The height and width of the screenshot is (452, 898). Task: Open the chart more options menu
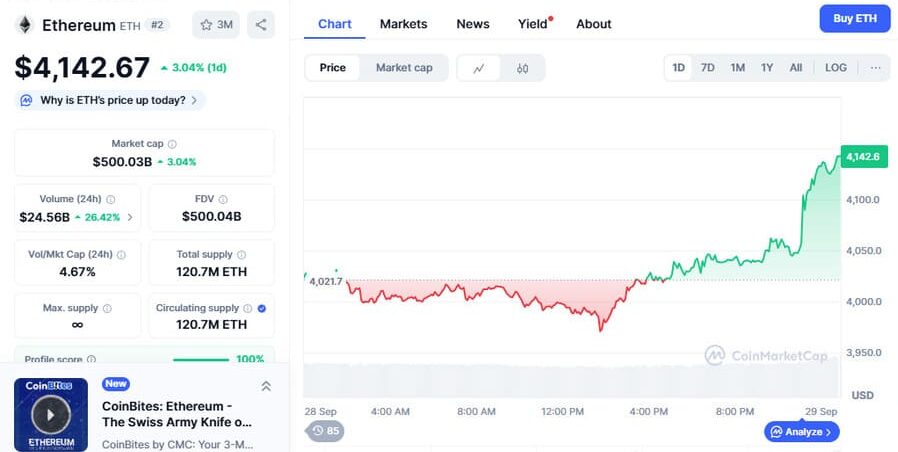(x=876, y=68)
